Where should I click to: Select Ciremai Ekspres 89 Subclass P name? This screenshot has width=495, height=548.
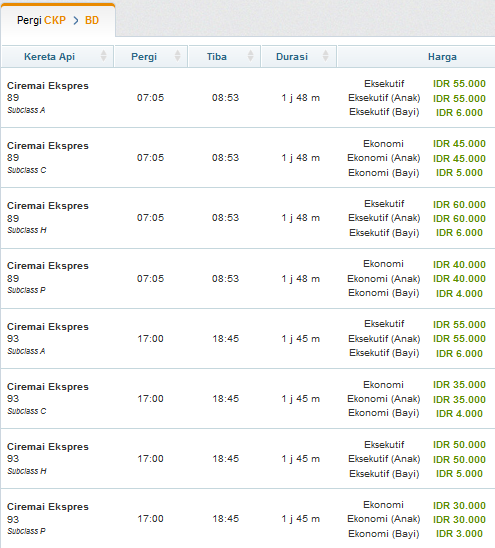pos(48,266)
